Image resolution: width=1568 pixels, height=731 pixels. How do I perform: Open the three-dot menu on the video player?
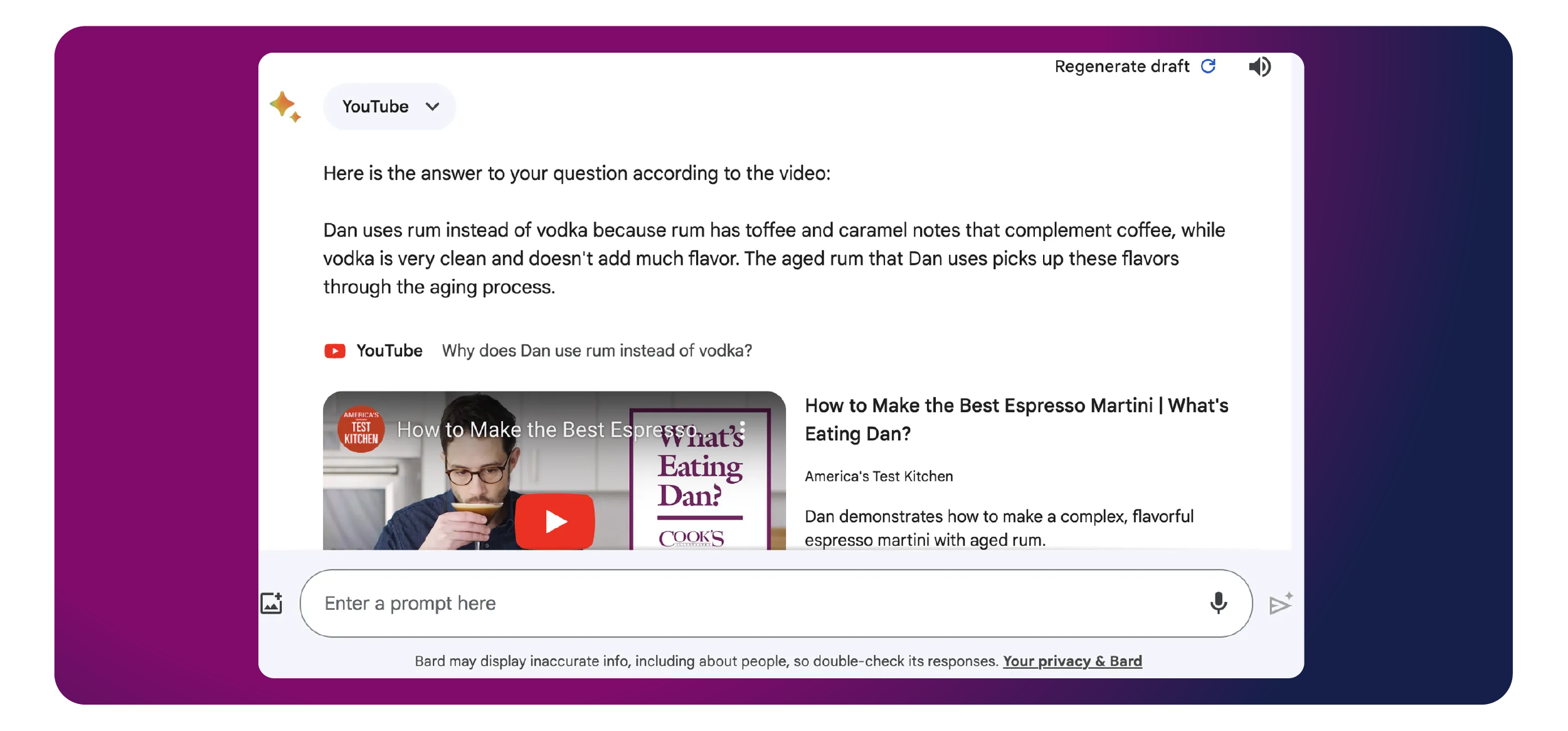pos(742,429)
